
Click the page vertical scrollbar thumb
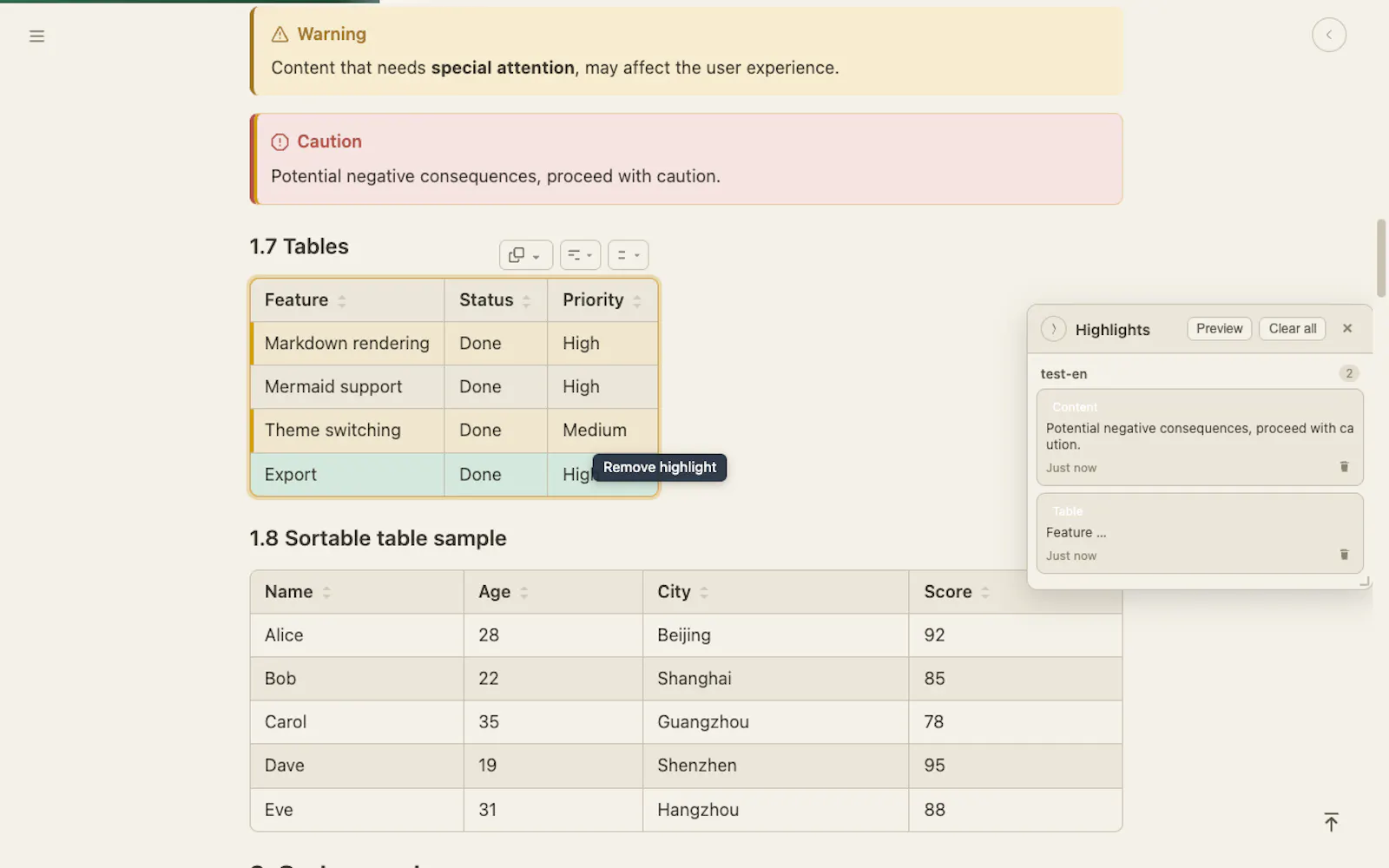pos(1380,258)
